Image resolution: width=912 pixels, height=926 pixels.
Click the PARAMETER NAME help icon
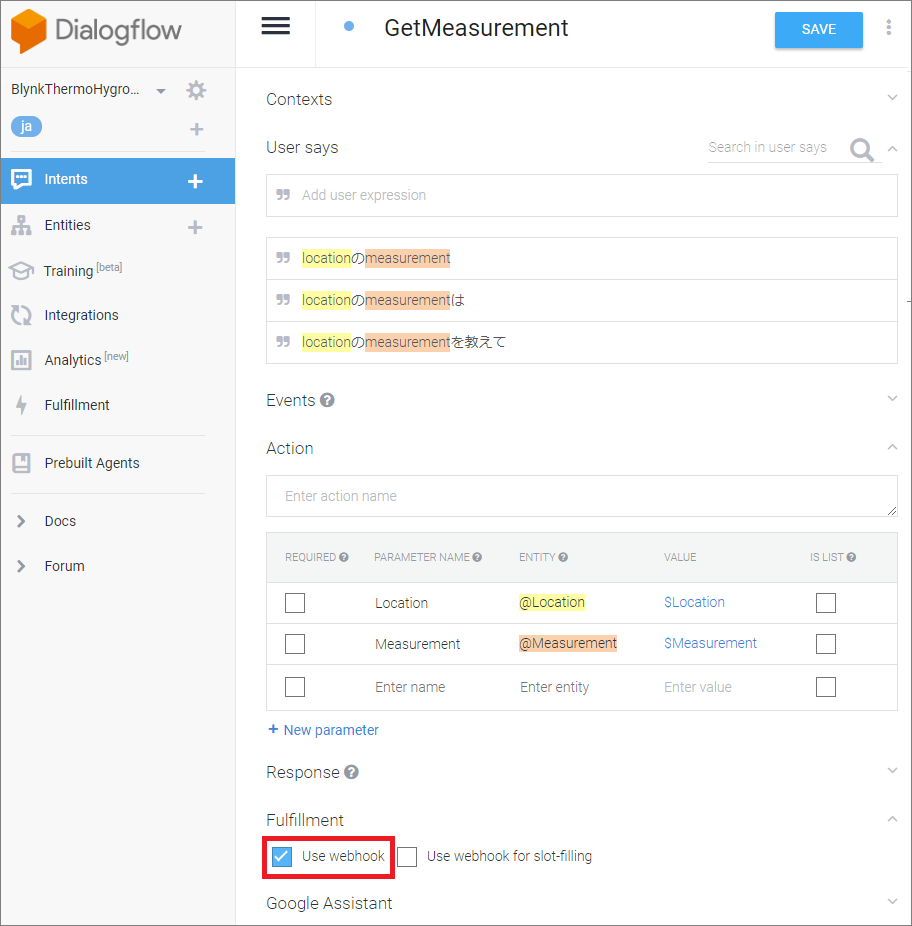pyautogui.click(x=477, y=557)
